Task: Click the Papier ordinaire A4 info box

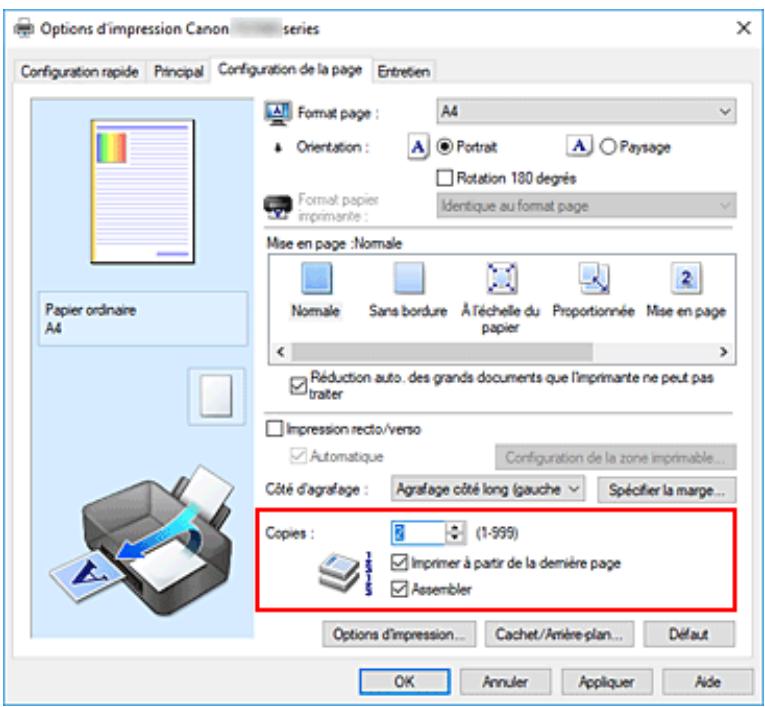Action: point(142,319)
